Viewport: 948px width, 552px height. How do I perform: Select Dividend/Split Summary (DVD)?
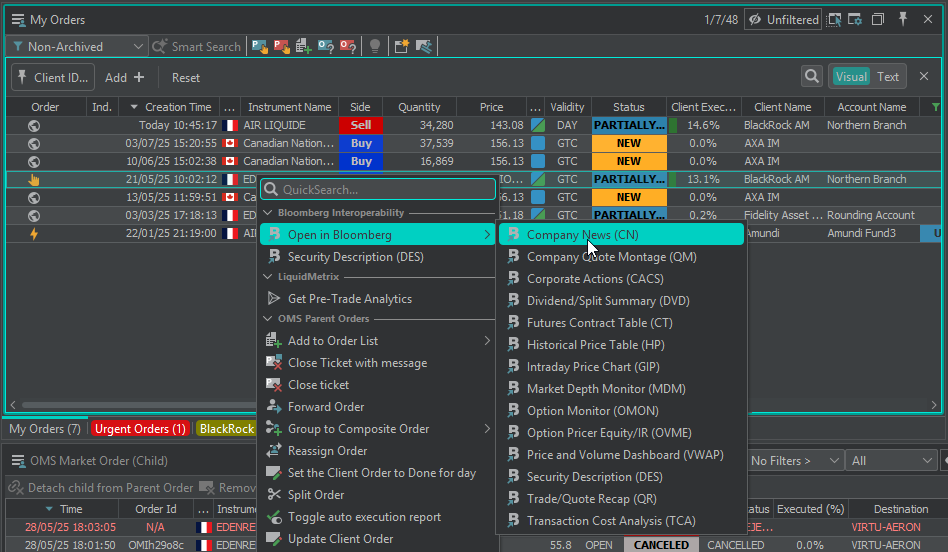[x=622, y=300]
